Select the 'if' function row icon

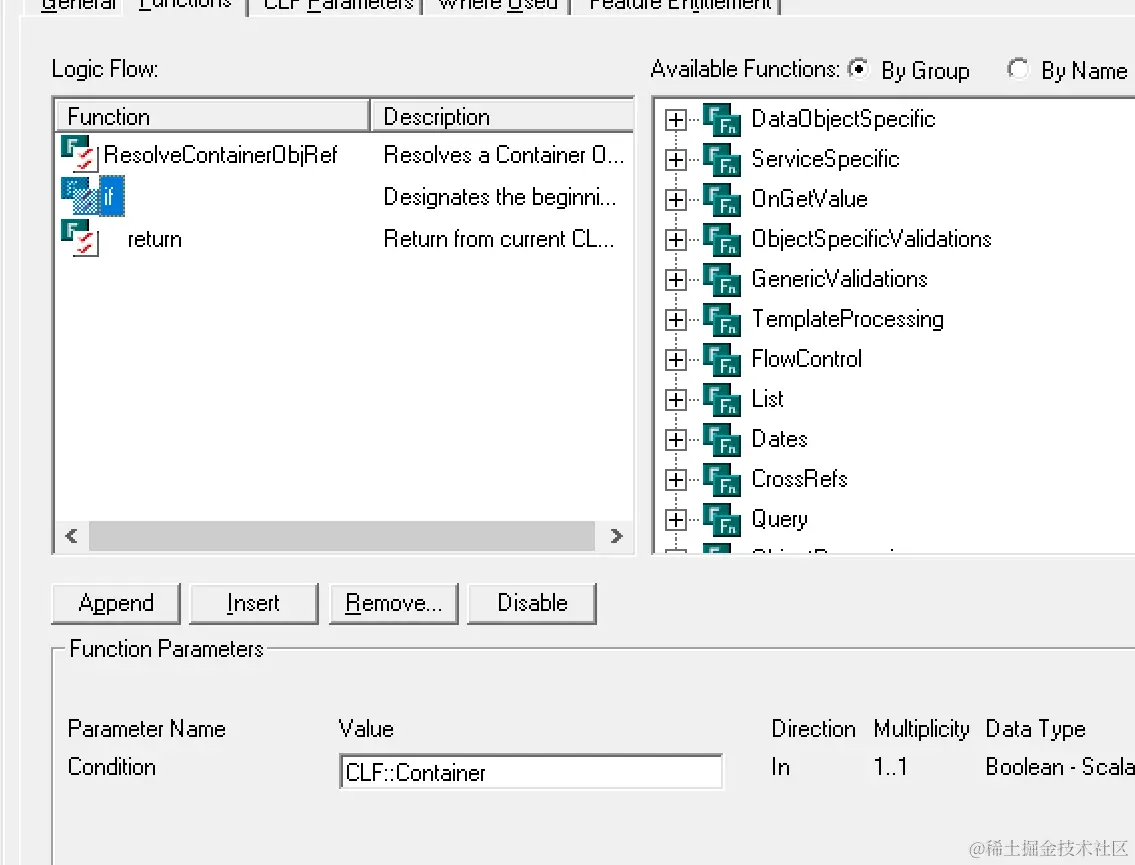click(80, 197)
